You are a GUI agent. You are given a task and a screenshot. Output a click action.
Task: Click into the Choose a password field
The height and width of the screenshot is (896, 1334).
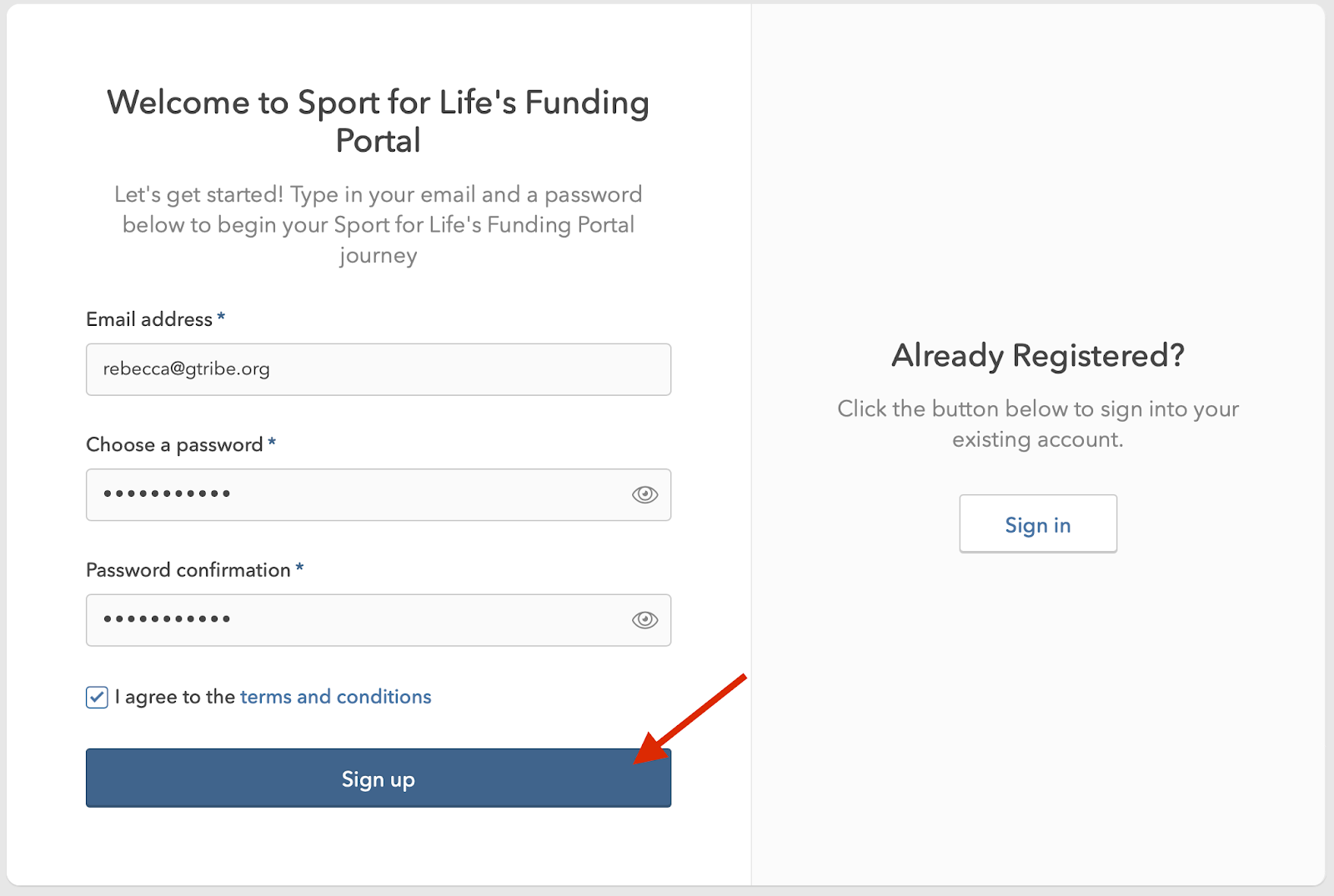pyautogui.click(x=359, y=495)
